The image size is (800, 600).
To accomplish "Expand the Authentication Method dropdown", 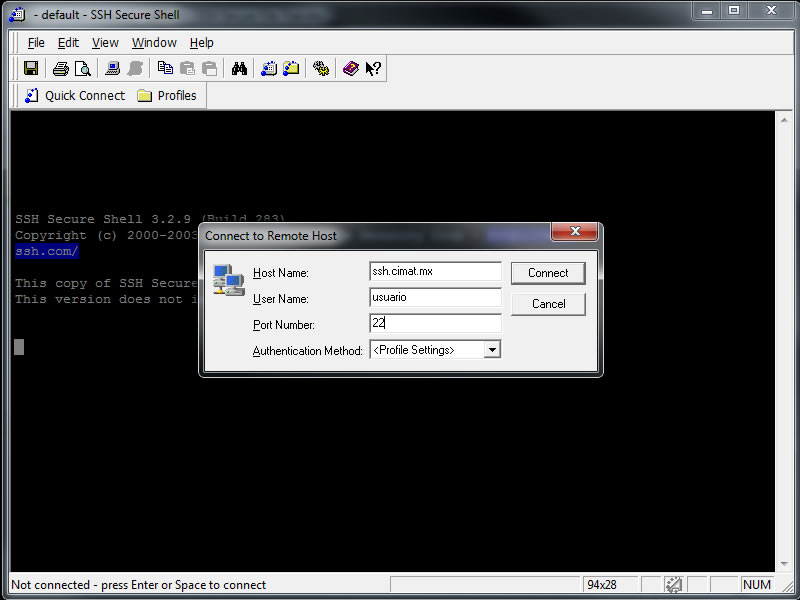I will [492, 350].
